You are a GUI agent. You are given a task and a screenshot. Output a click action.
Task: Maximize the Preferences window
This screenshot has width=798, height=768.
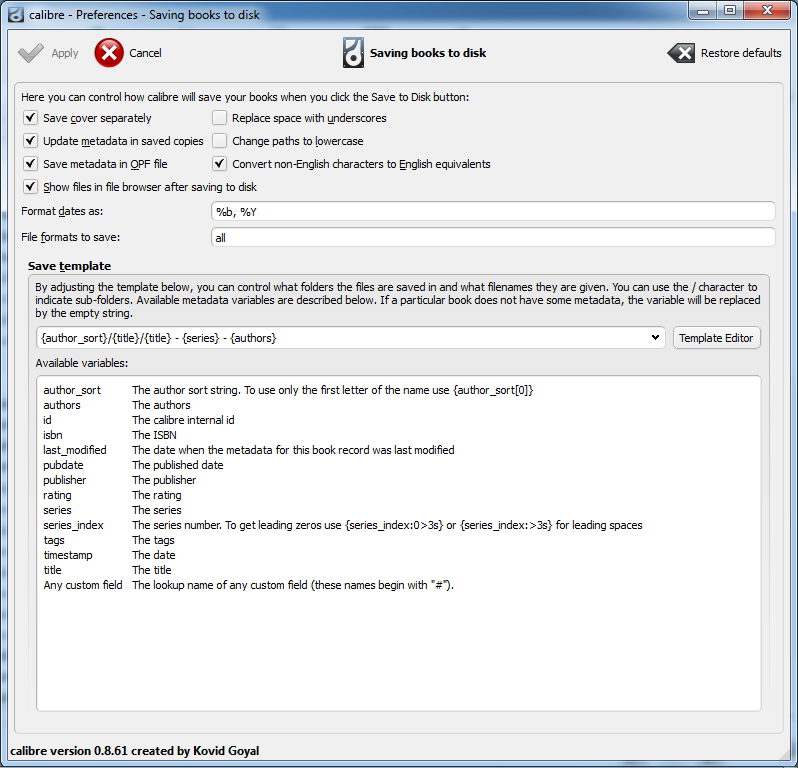pyautogui.click(x=730, y=11)
